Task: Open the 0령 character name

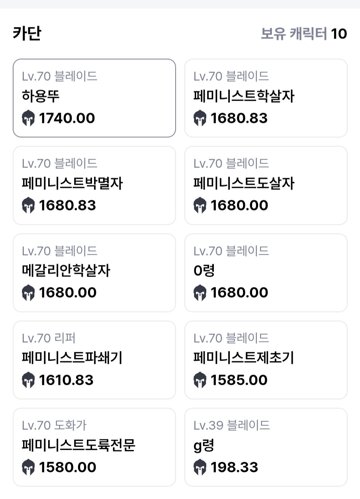Action: [204, 271]
